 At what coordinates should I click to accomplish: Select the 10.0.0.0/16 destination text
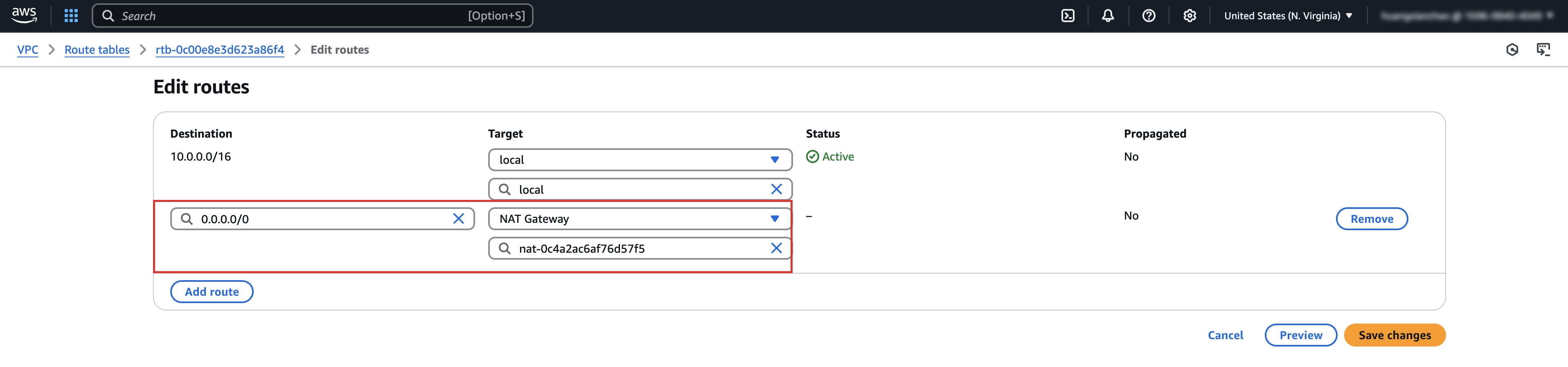coord(201,157)
